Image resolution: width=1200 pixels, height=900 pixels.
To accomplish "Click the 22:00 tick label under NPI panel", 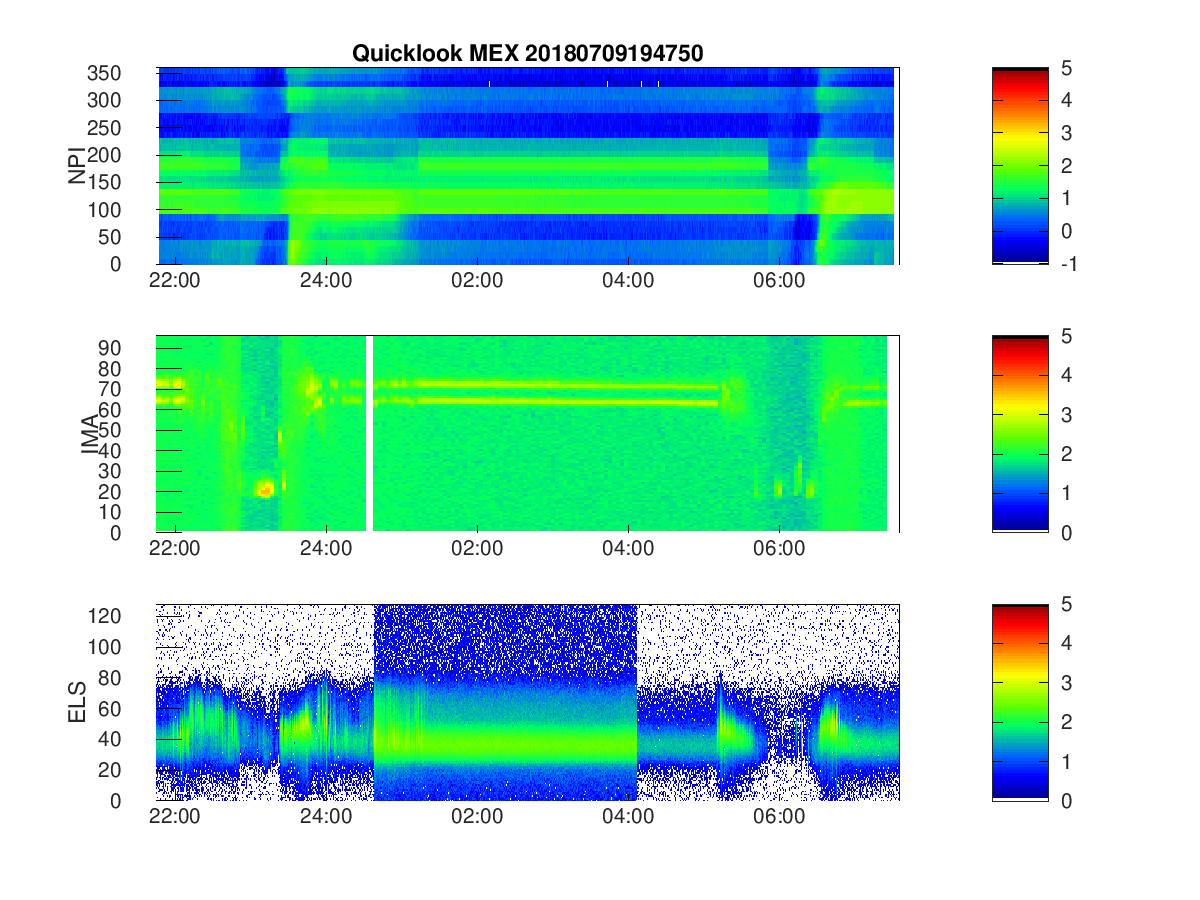I will [175, 281].
